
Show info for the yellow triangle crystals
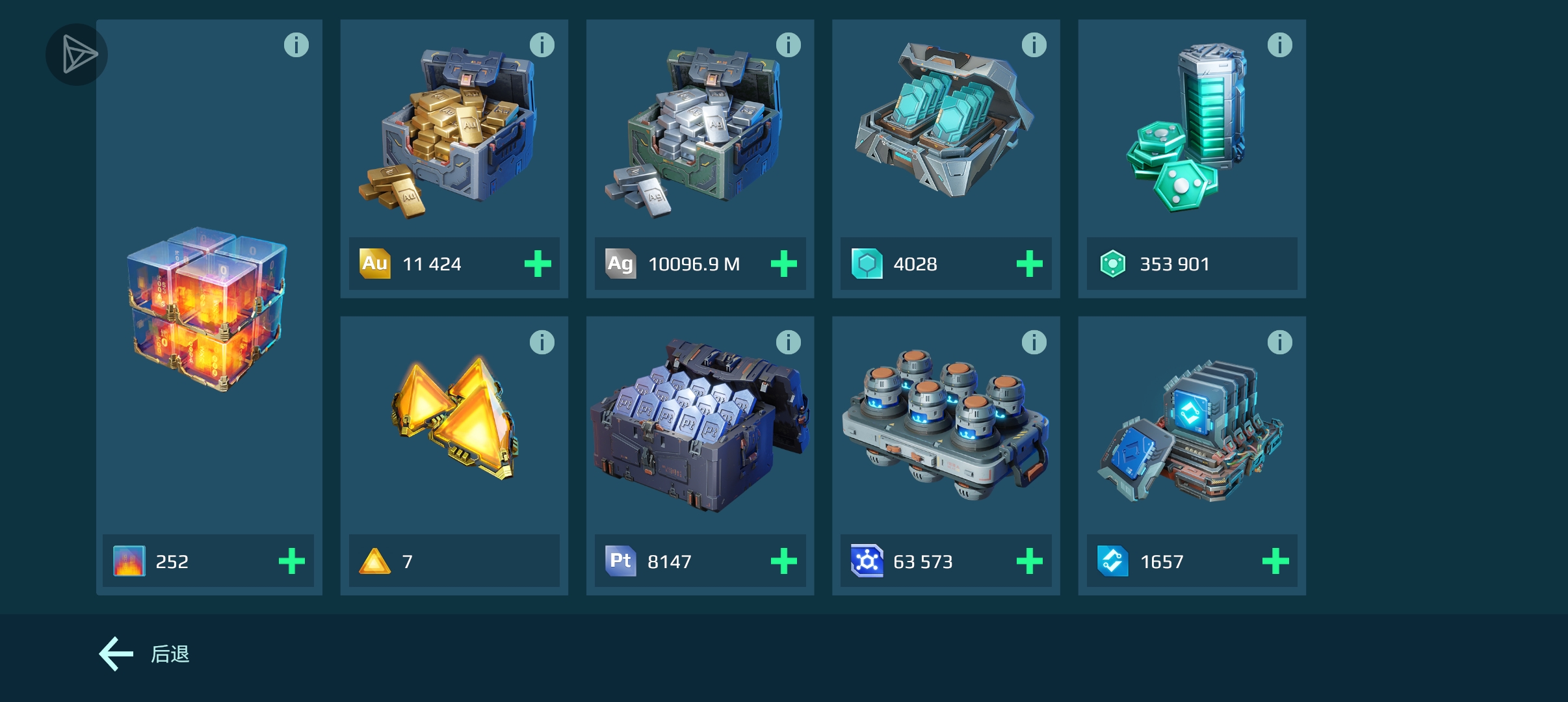(x=542, y=342)
